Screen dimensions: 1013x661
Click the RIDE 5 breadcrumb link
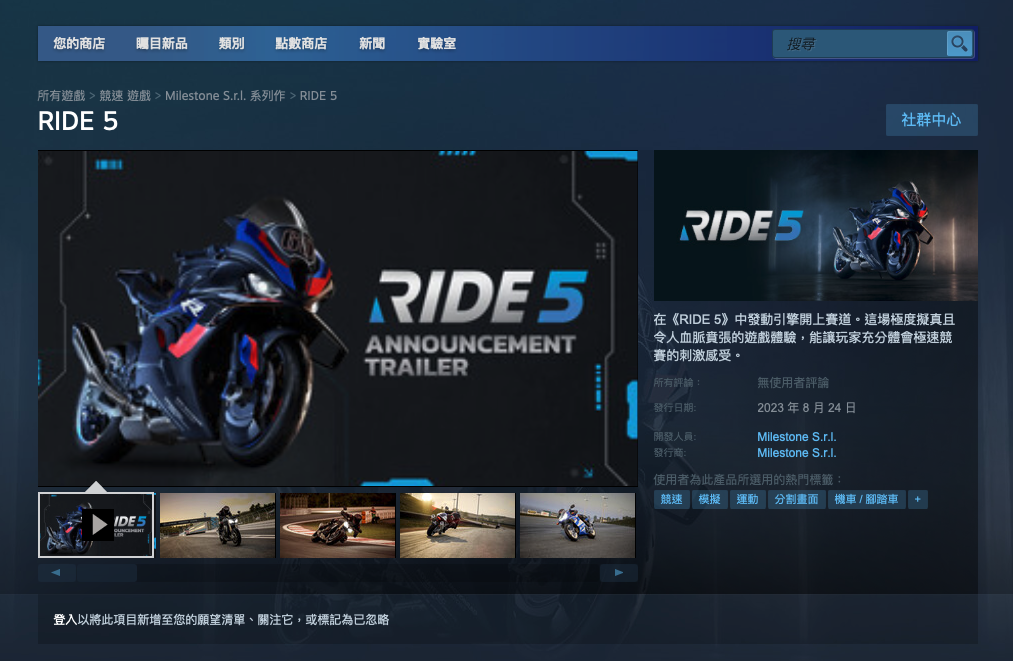(318, 96)
